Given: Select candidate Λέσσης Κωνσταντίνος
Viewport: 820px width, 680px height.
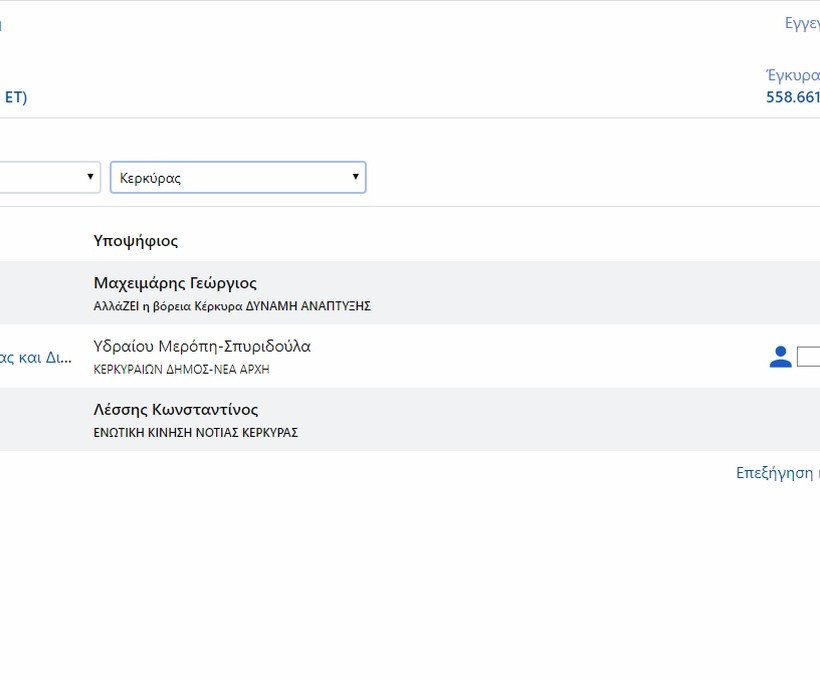Looking at the screenshot, I should [x=176, y=410].
